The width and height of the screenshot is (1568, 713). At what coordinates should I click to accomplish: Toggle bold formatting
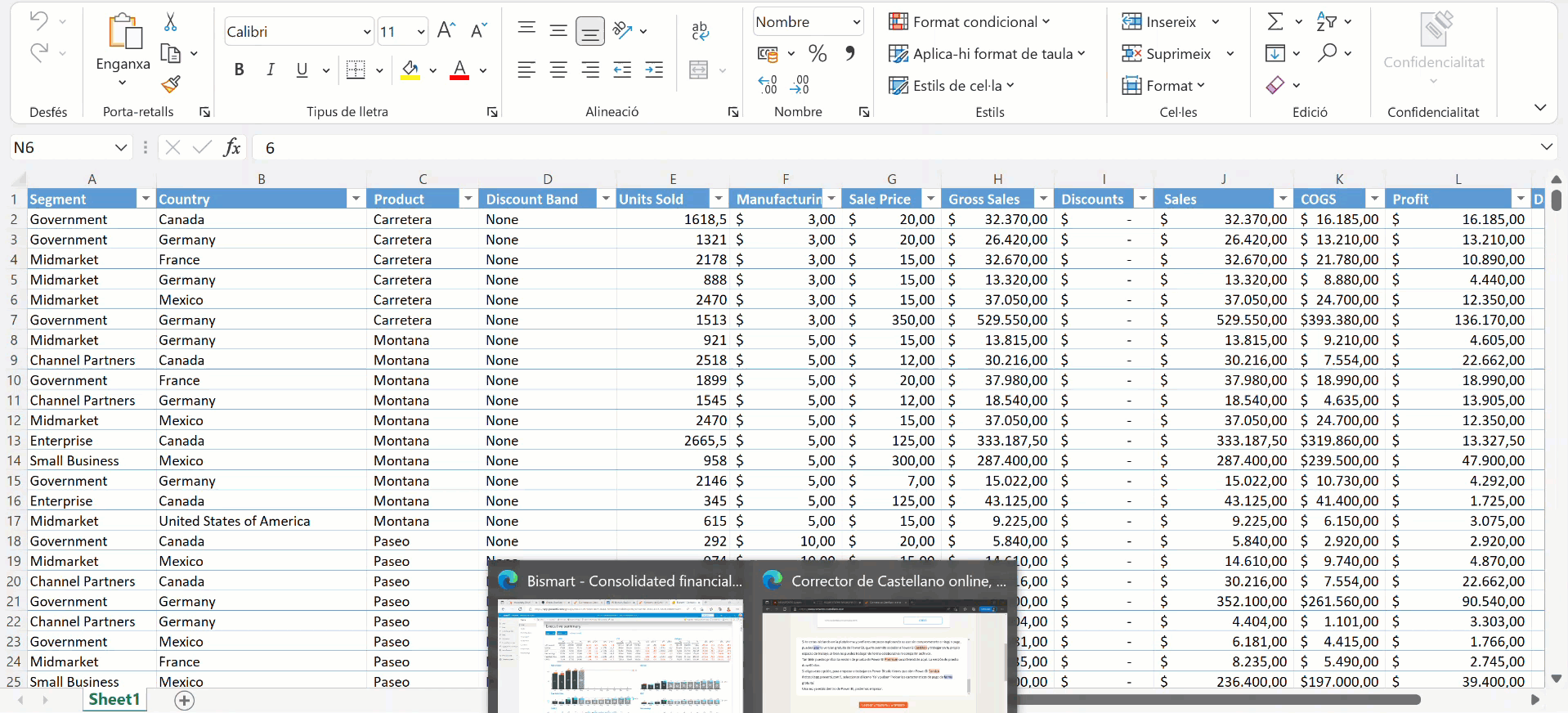[x=239, y=70]
